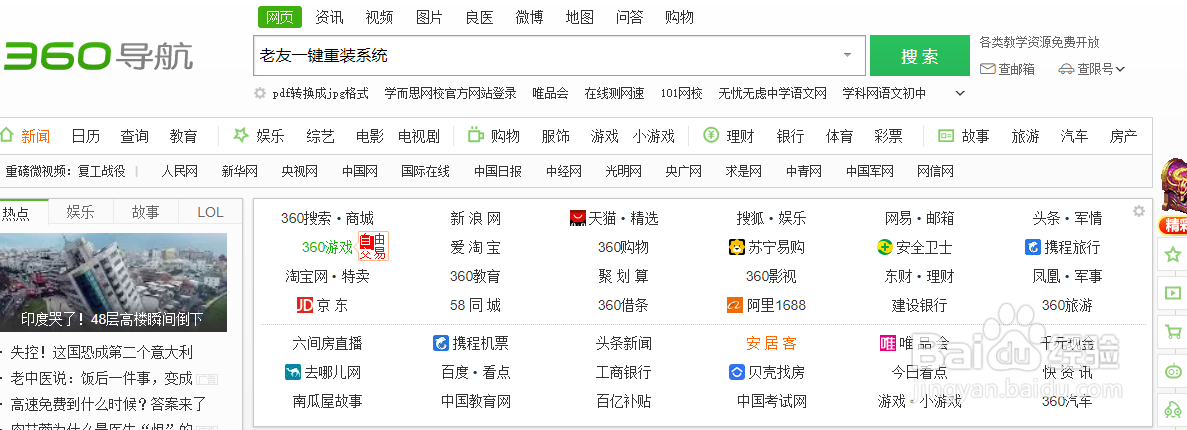1187x430 pixels.
Task: Switch to the 资讯 search tab
Action: tap(329, 17)
